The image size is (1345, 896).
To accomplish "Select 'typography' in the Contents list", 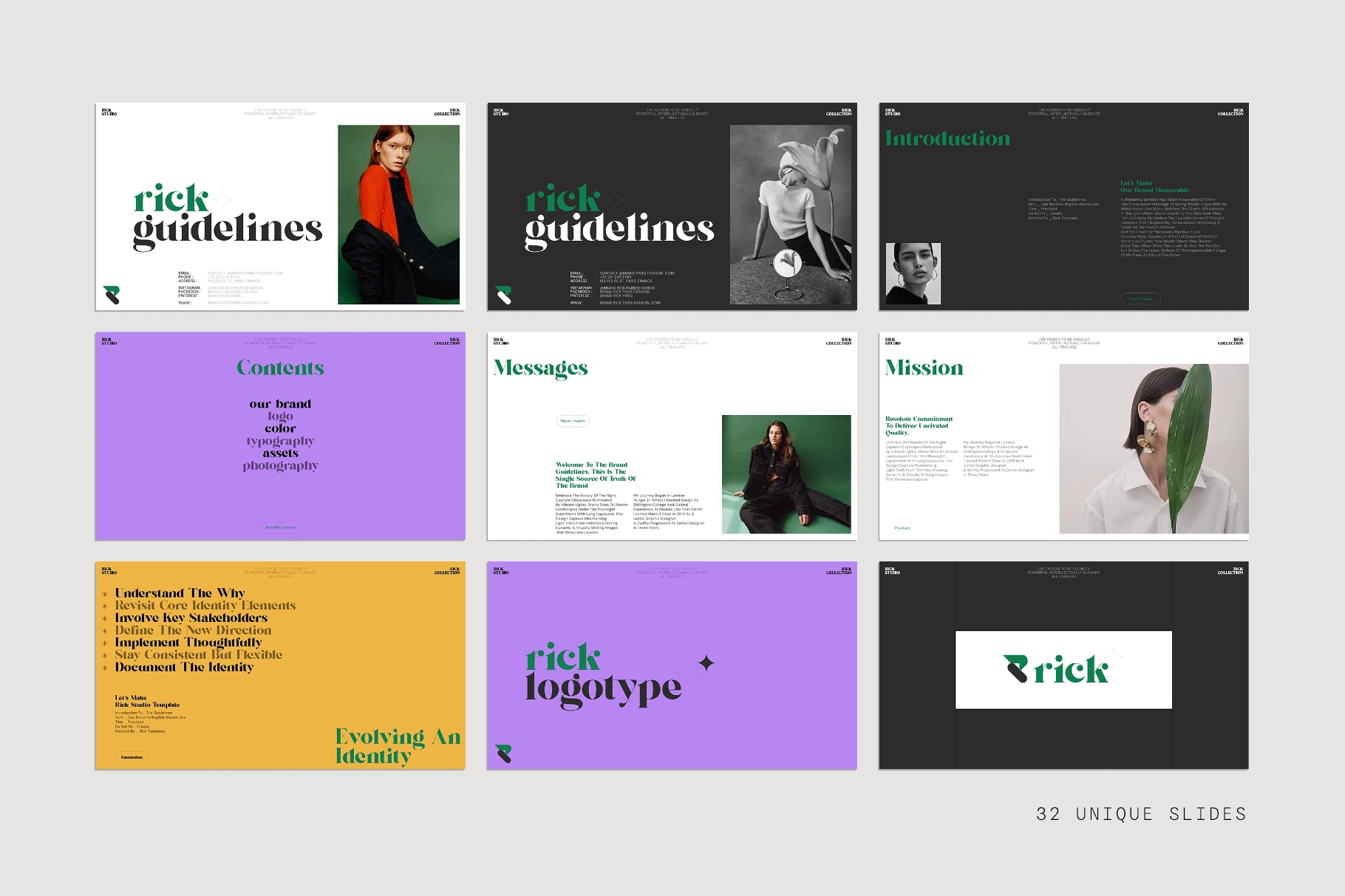I will click(x=279, y=441).
